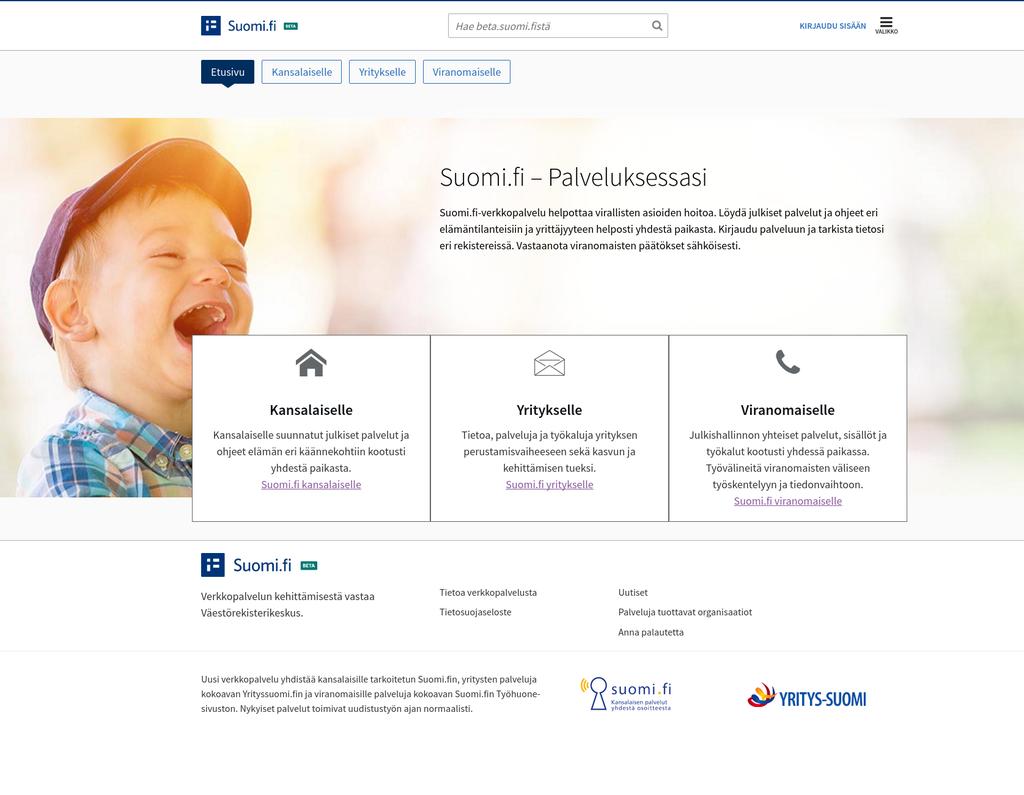Open the Suomi.fi viranomaiselle link
1024x795 pixels.
point(788,501)
